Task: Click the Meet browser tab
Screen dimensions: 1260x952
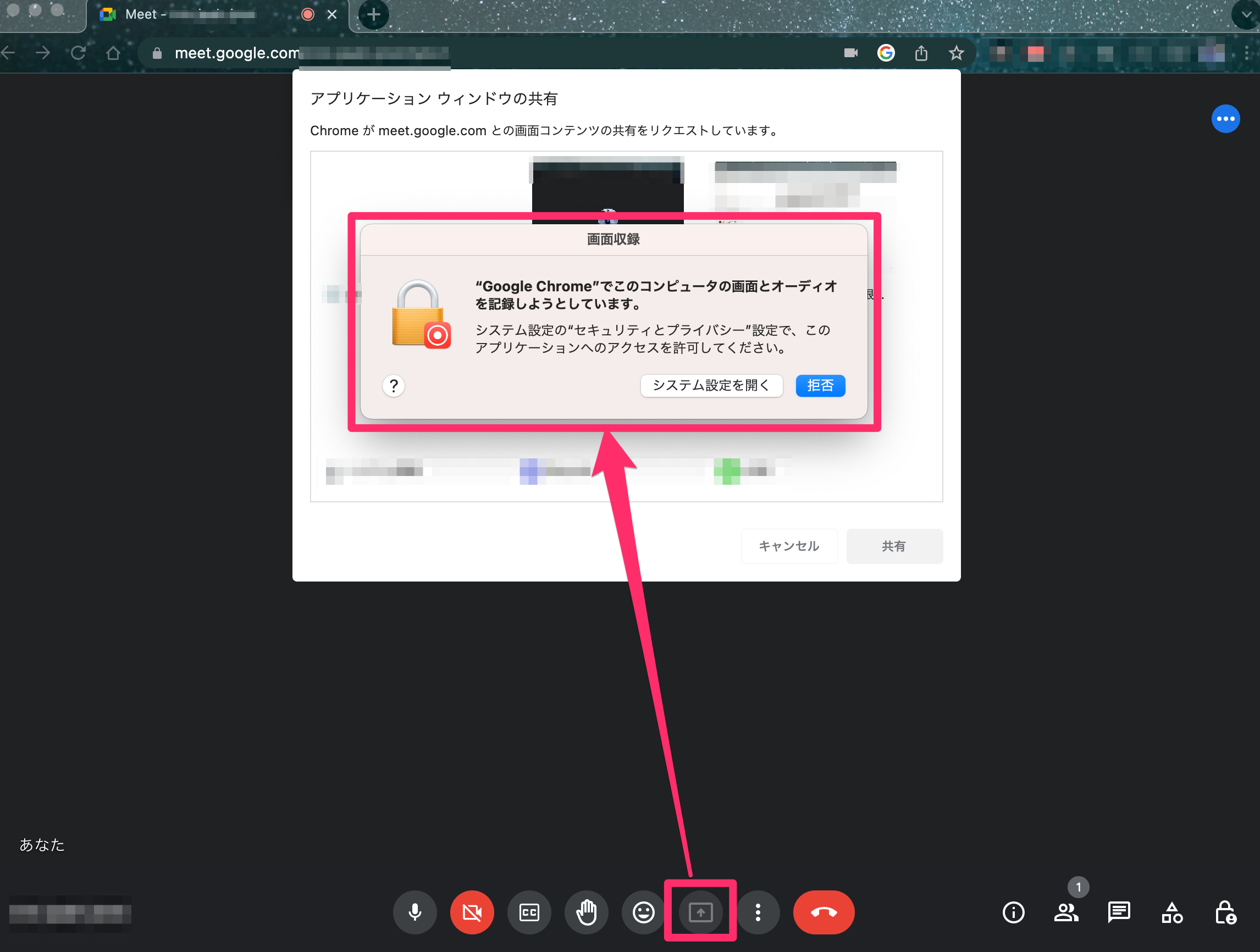Action: click(217, 15)
